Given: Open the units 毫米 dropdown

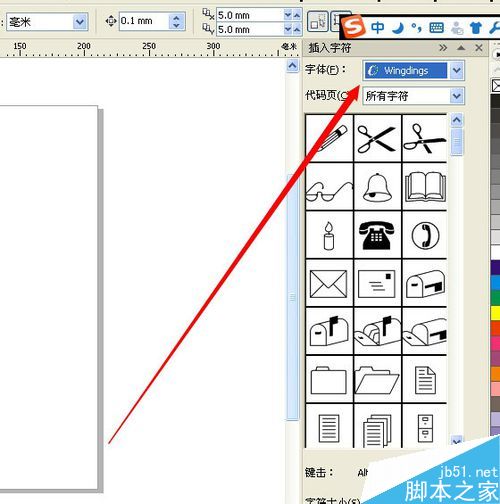Looking at the screenshot, I should pyautogui.click(x=80, y=22).
